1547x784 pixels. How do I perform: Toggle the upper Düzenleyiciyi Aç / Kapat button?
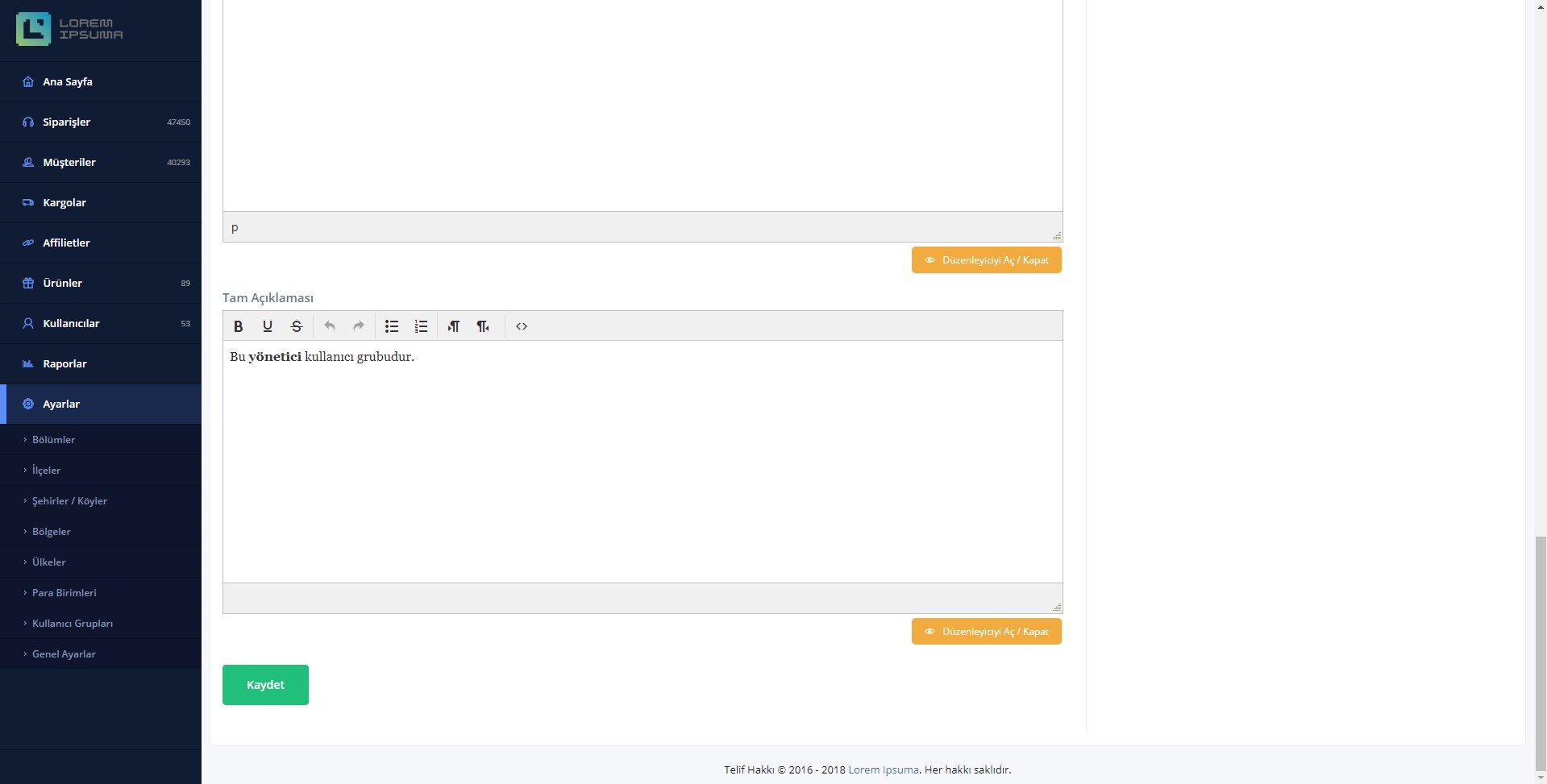986,260
